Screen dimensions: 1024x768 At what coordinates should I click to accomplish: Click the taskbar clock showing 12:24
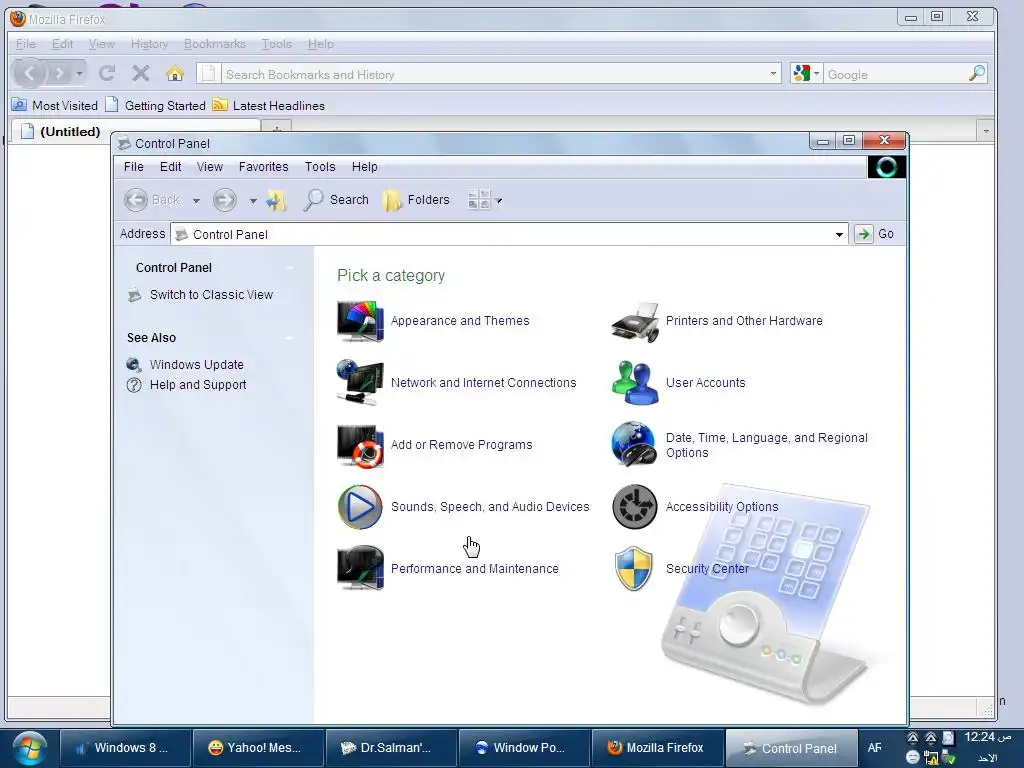click(987, 737)
